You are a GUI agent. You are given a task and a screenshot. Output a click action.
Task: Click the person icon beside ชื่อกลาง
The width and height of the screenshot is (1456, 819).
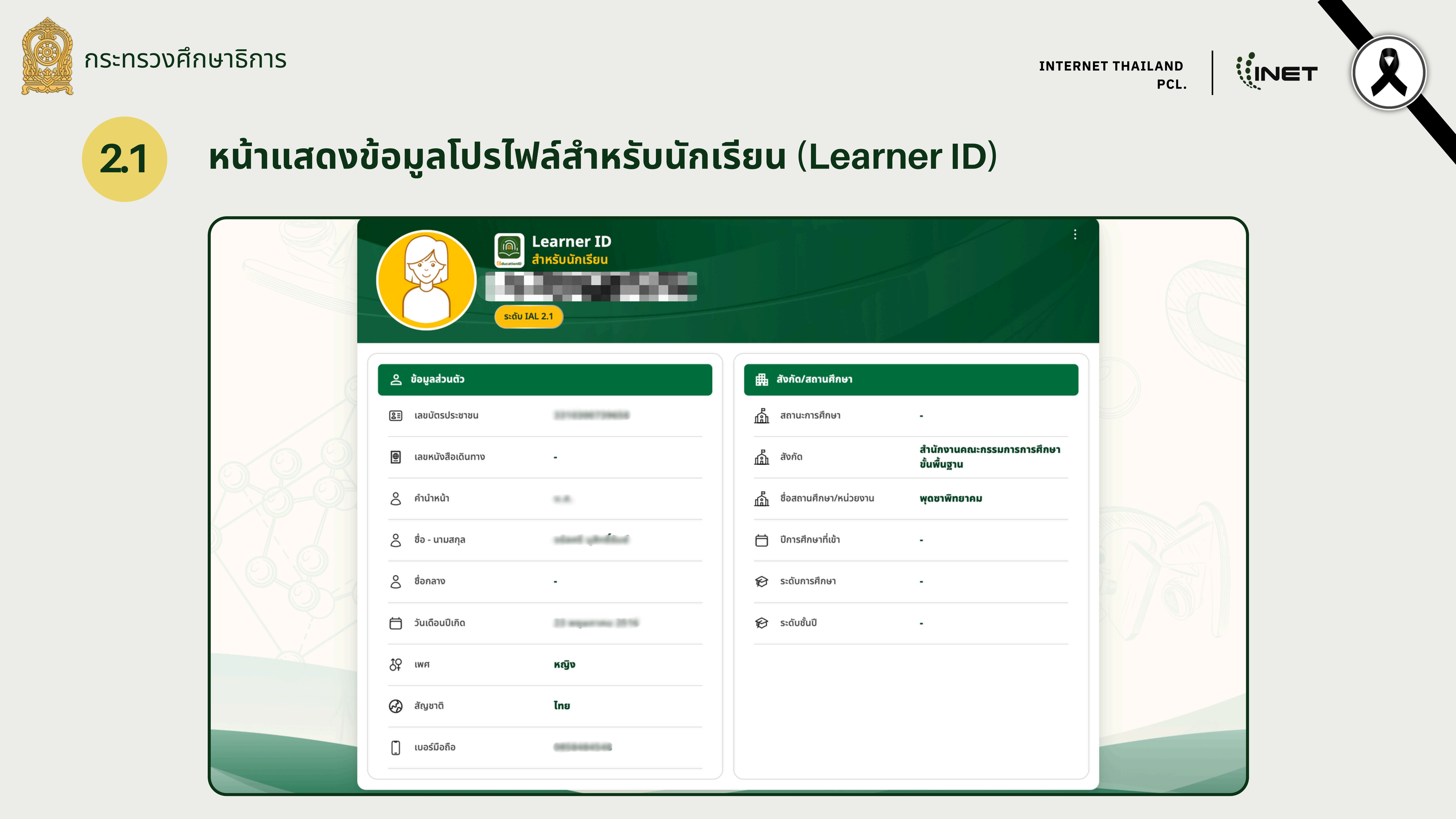coord(396,582)
